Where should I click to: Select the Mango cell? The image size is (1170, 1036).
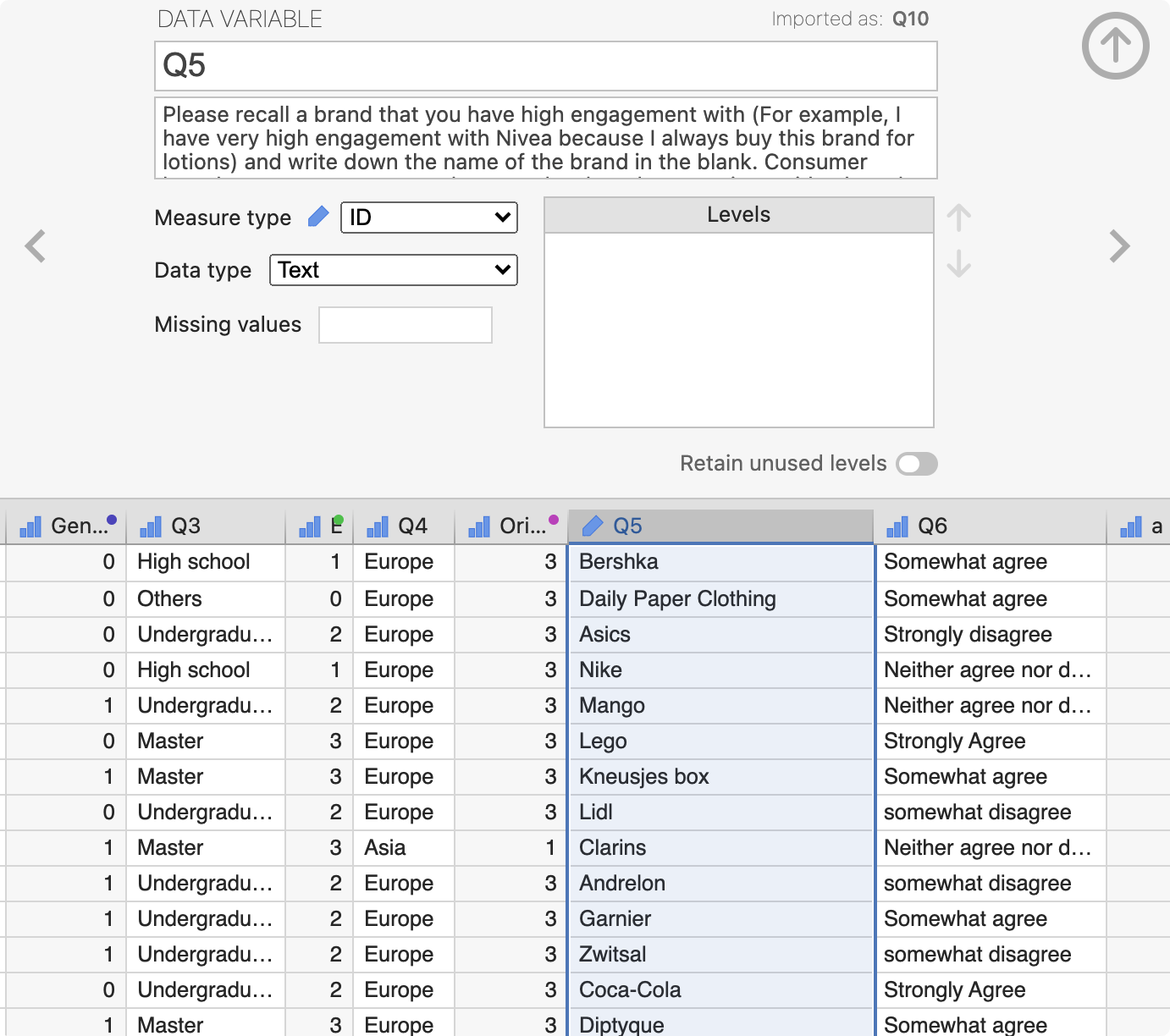pos(720,706)
